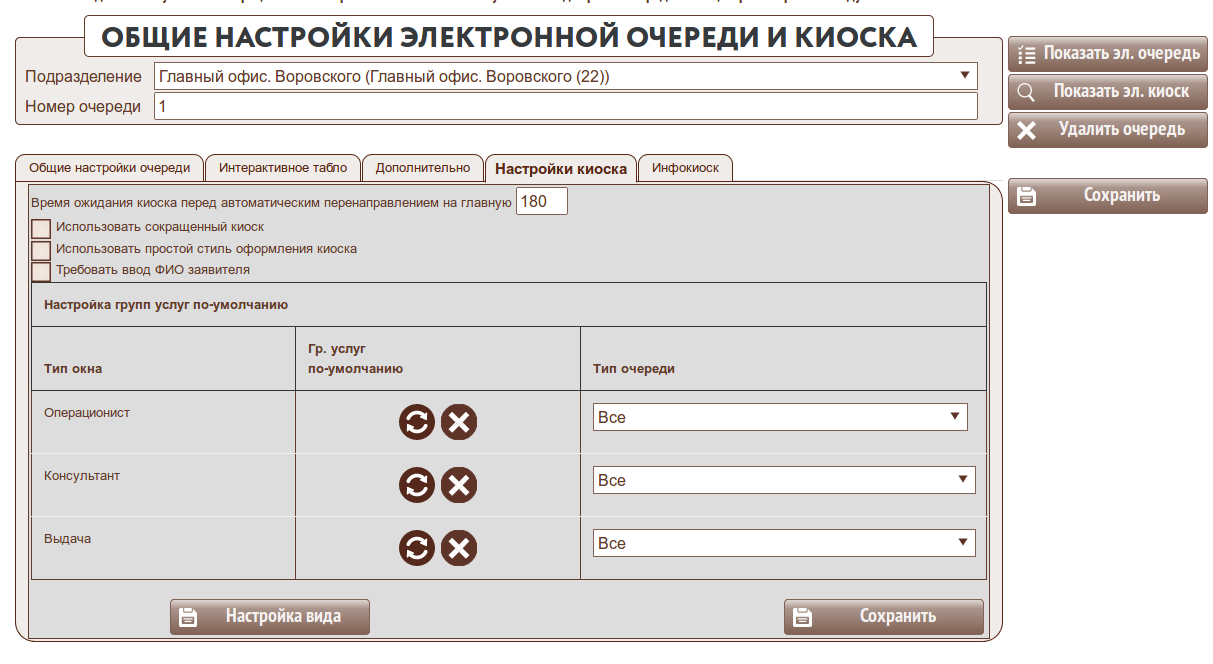Viewport: 1213px width, 664px height.
Task: Click the Настройка вида button
Action: pos(270,617)
